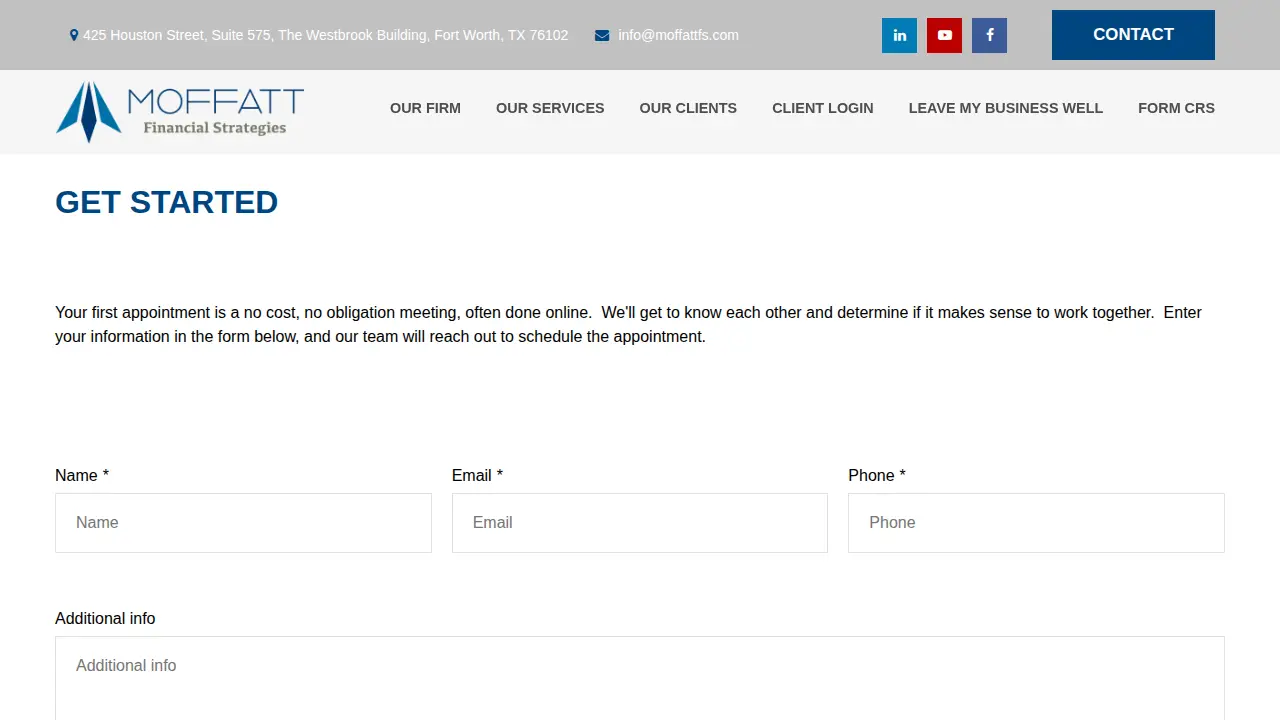Click the 'Name *' field label
The width and height of the screenshot is (1280, 720).
point(82,476)
